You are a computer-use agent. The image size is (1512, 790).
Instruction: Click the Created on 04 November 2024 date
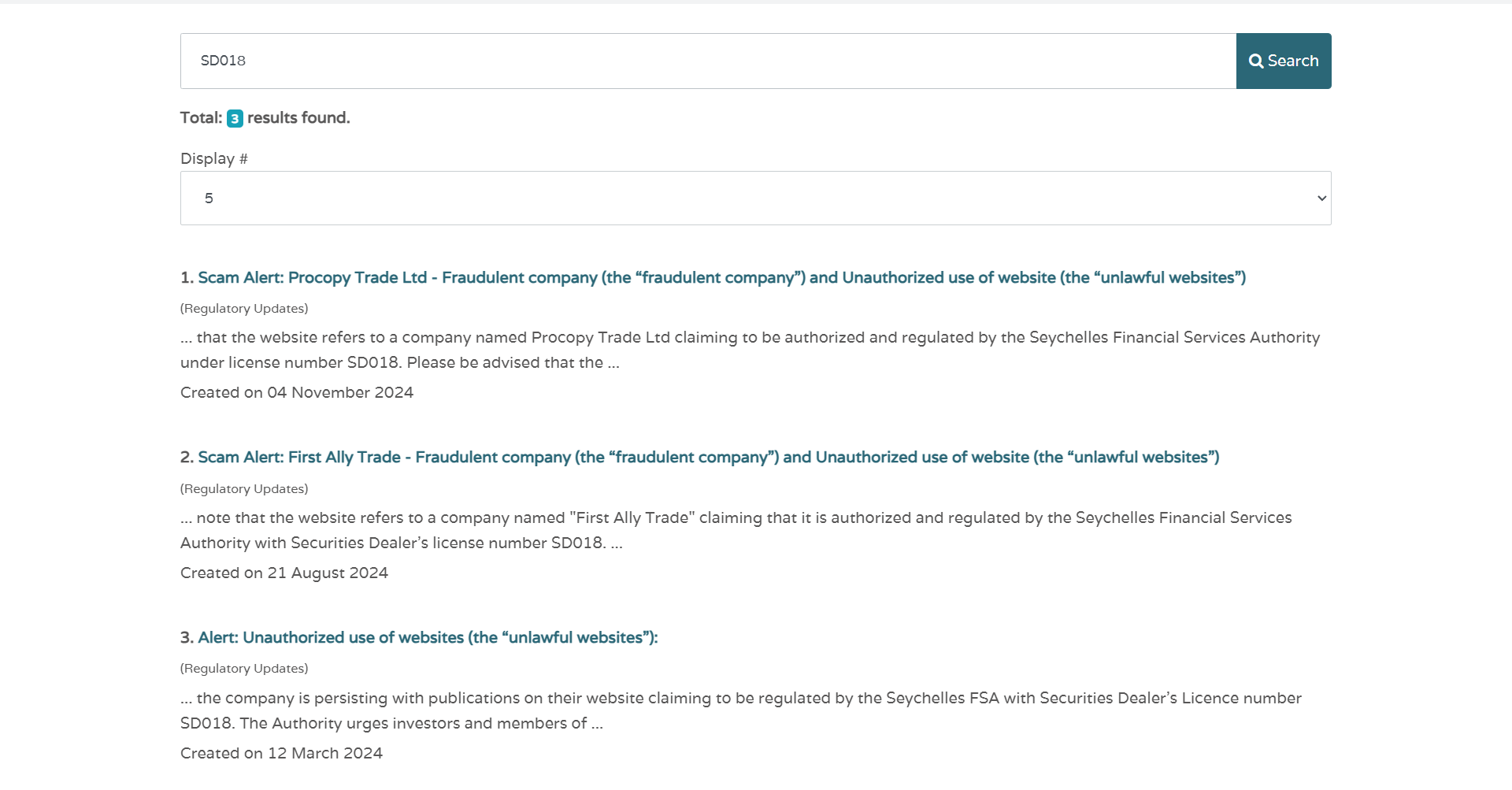(x=297, y=392)
